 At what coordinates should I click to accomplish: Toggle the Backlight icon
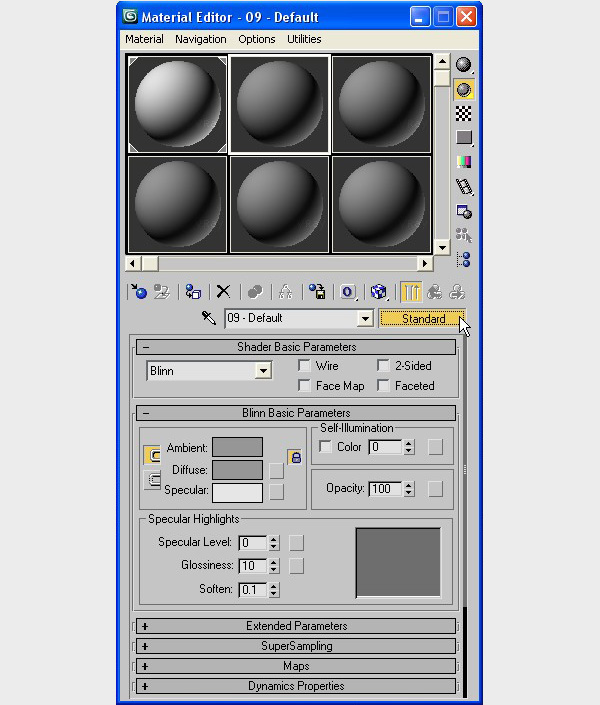[463, 89]
